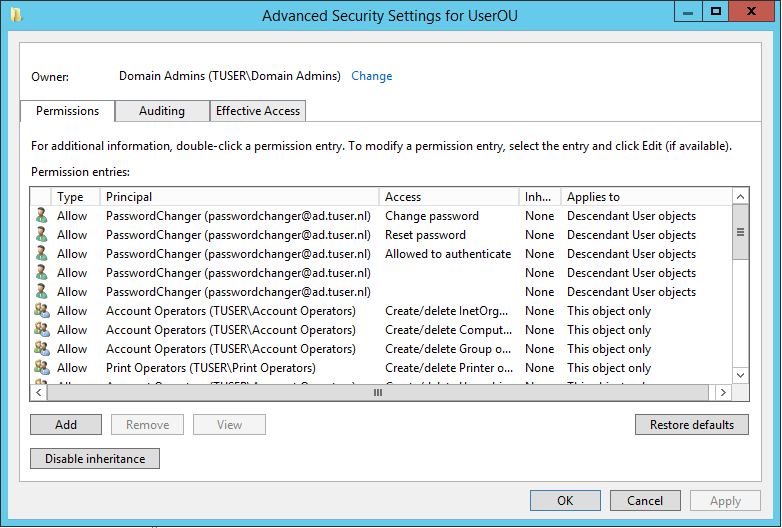Click the Change owner link
Image resolution: width=782 pixels, height=528 pixels.
372,76
